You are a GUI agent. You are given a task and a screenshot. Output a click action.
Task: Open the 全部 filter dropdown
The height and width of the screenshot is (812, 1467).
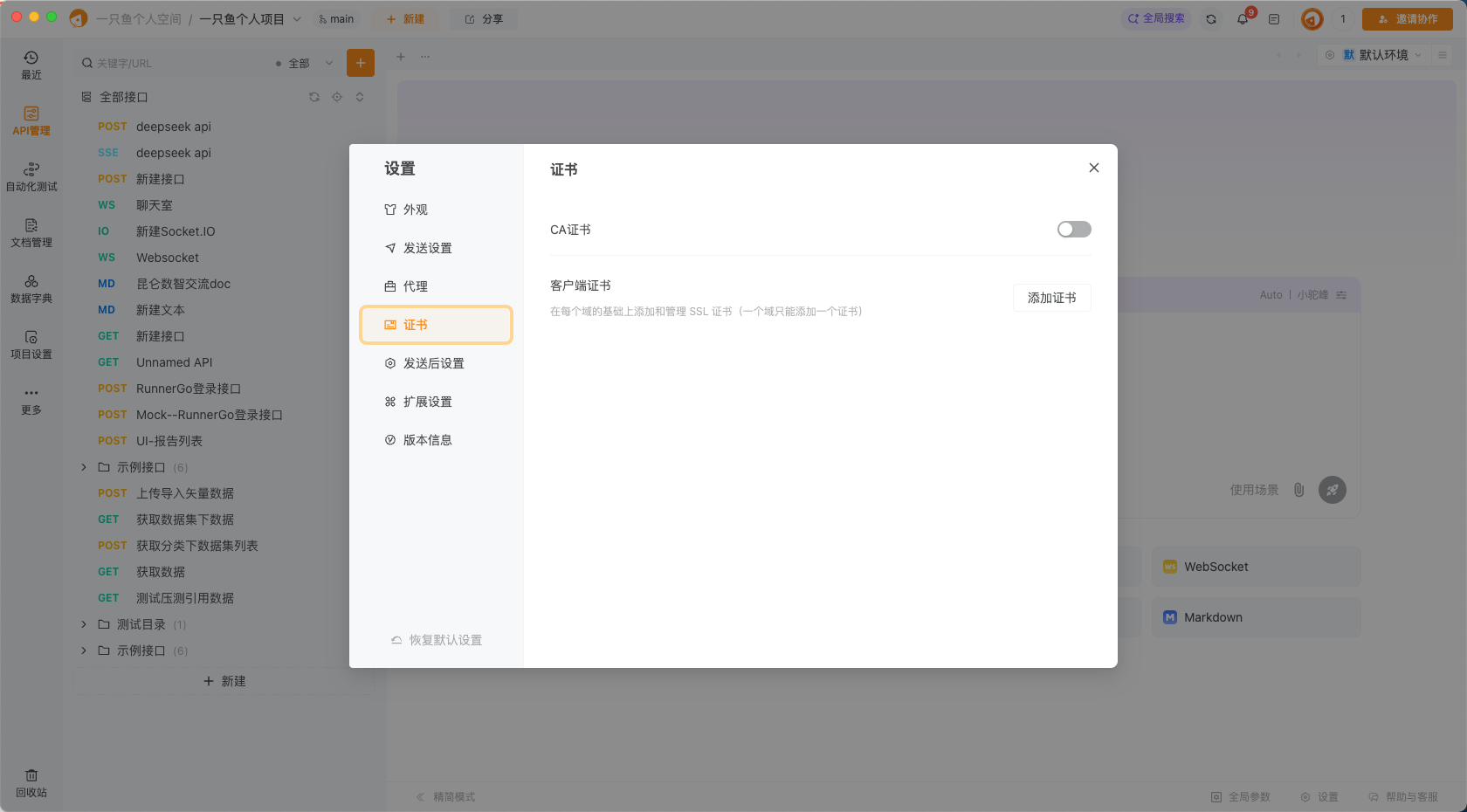[x=304, y=63]
